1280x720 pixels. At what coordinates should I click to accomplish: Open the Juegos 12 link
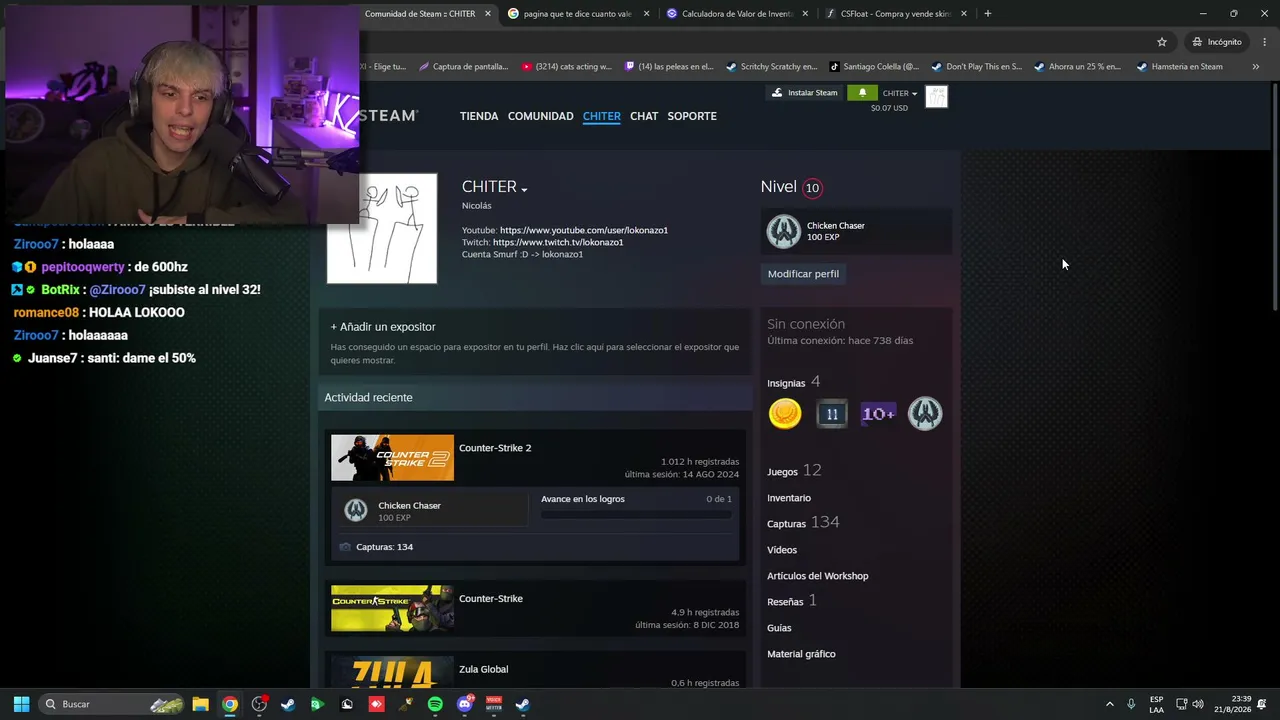[794, 471]
